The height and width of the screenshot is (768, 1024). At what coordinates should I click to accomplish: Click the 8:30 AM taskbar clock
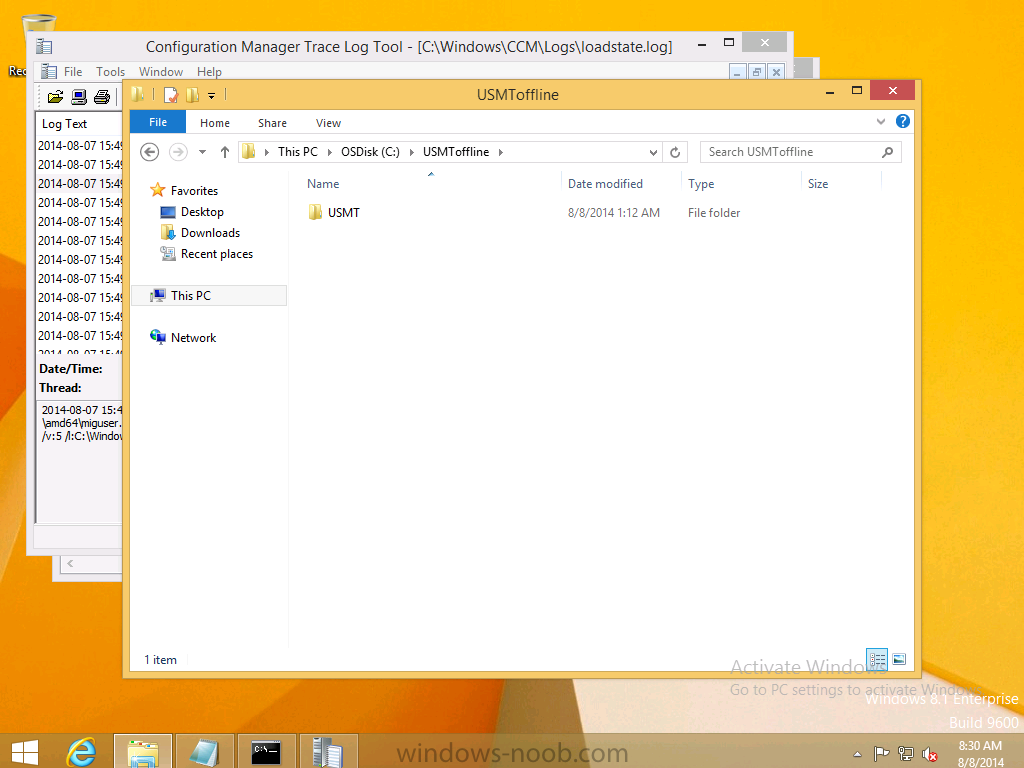point(980,745)
